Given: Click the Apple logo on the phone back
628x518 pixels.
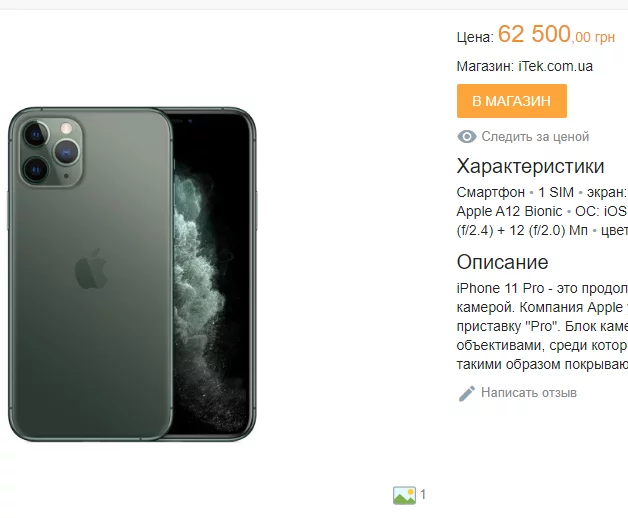Looking at the screenshot, I should tap(91, 269).
